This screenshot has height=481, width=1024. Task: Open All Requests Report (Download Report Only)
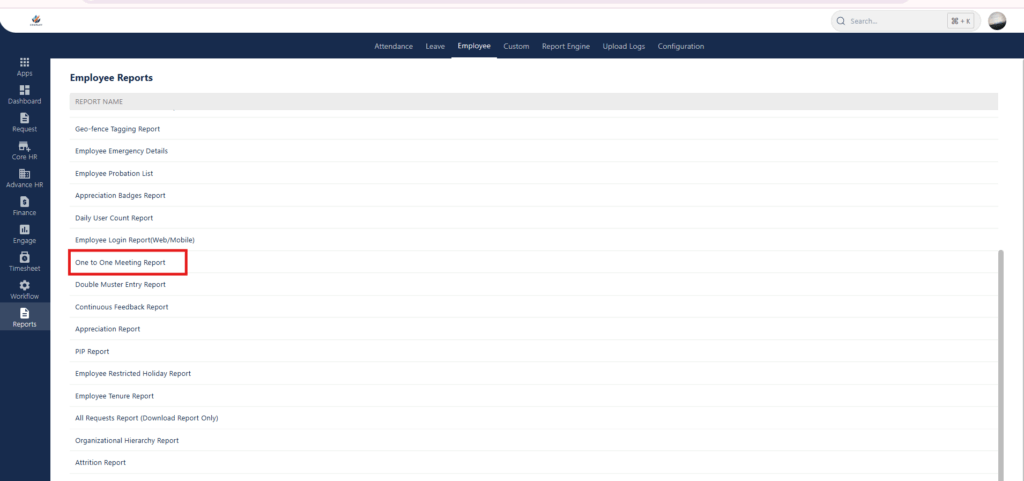point(534,418)
